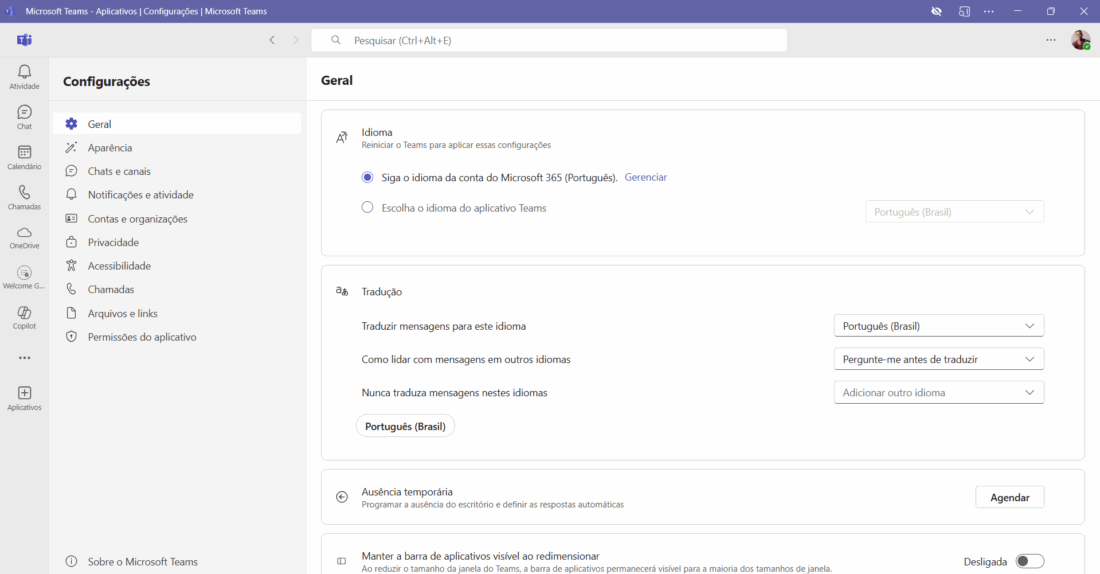Image resolution: width=1100 pixels, height=574 pixels.
Task: Open Contas e organizações settings
Action: [x=177, y=218]
